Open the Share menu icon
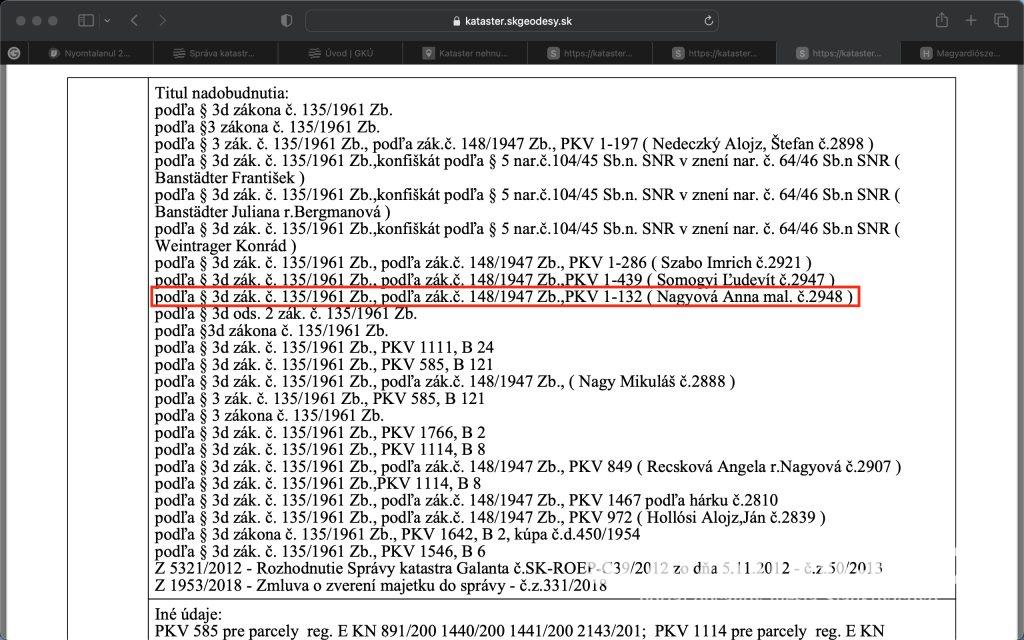 [941, 20]
